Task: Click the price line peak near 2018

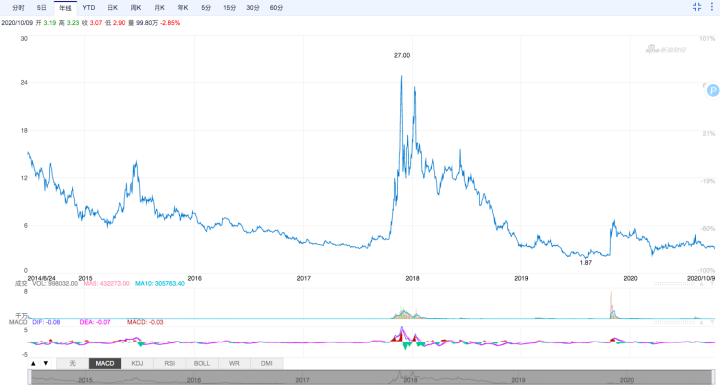Action: (401, 77)
